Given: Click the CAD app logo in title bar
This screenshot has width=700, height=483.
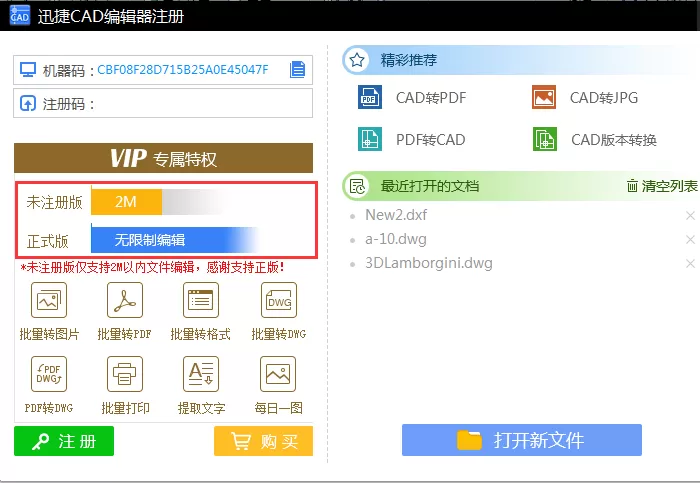Looking at the screenshot, I should point(20,16).
